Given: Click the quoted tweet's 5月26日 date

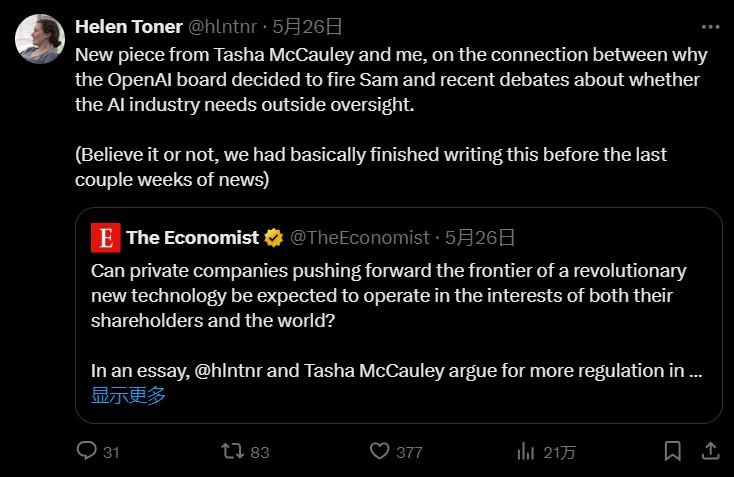Looking at the screenshot, I should click(x=480, y=238).
